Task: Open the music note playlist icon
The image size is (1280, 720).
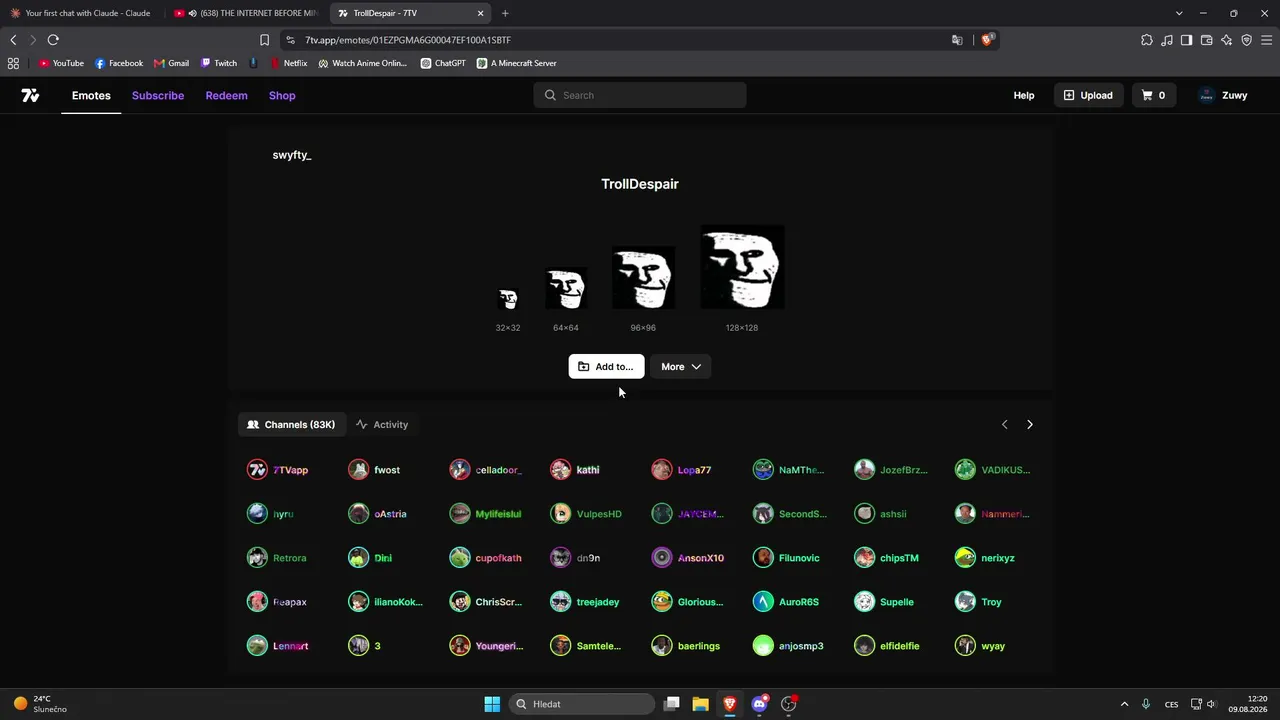Action: point(1167,40)
